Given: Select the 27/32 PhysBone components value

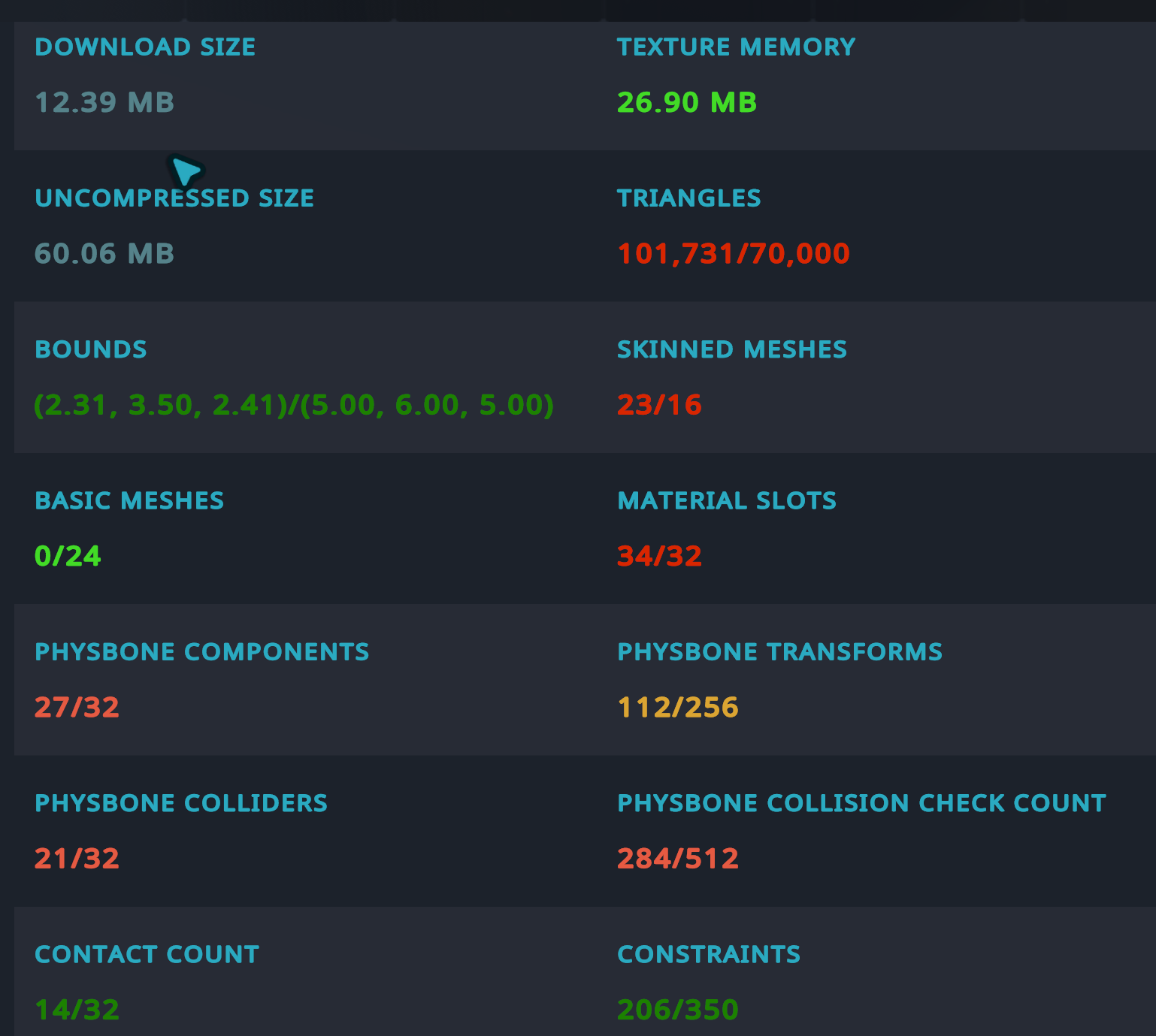Looking at the screenshot, I should [x=77, y=708].
